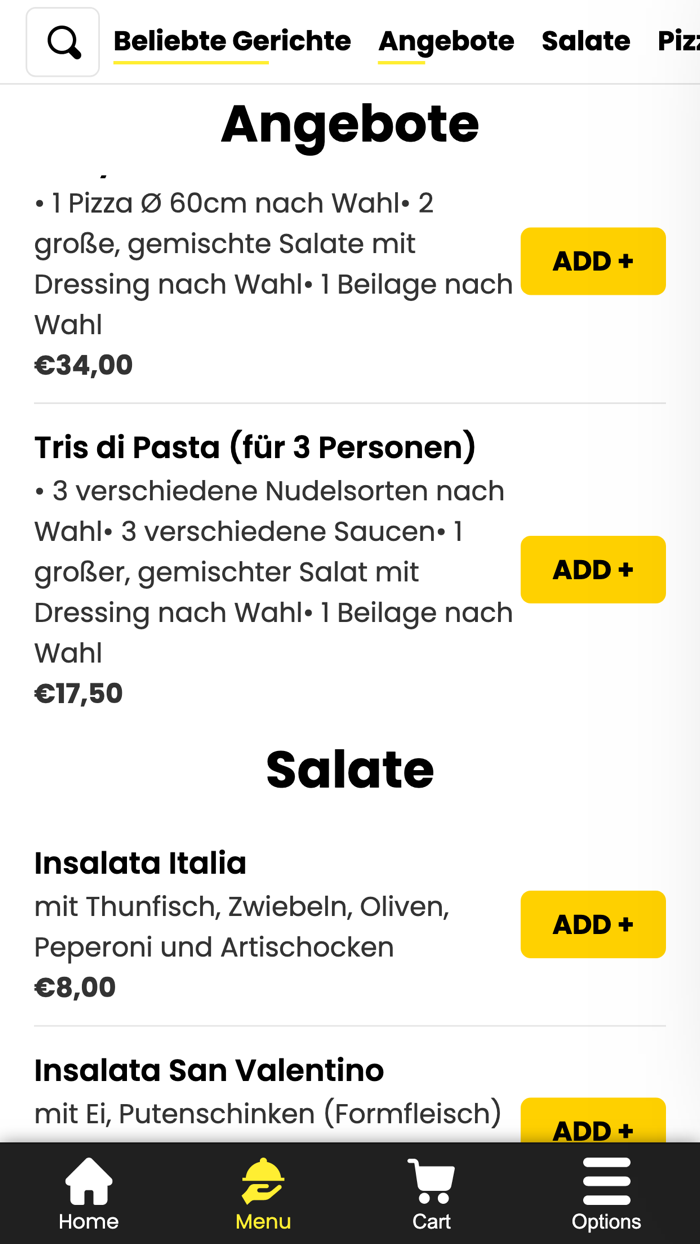This screenshot has width=700, height=1244.
Task: Tap the Insalata Italia item name
Action: coord(140,862)
